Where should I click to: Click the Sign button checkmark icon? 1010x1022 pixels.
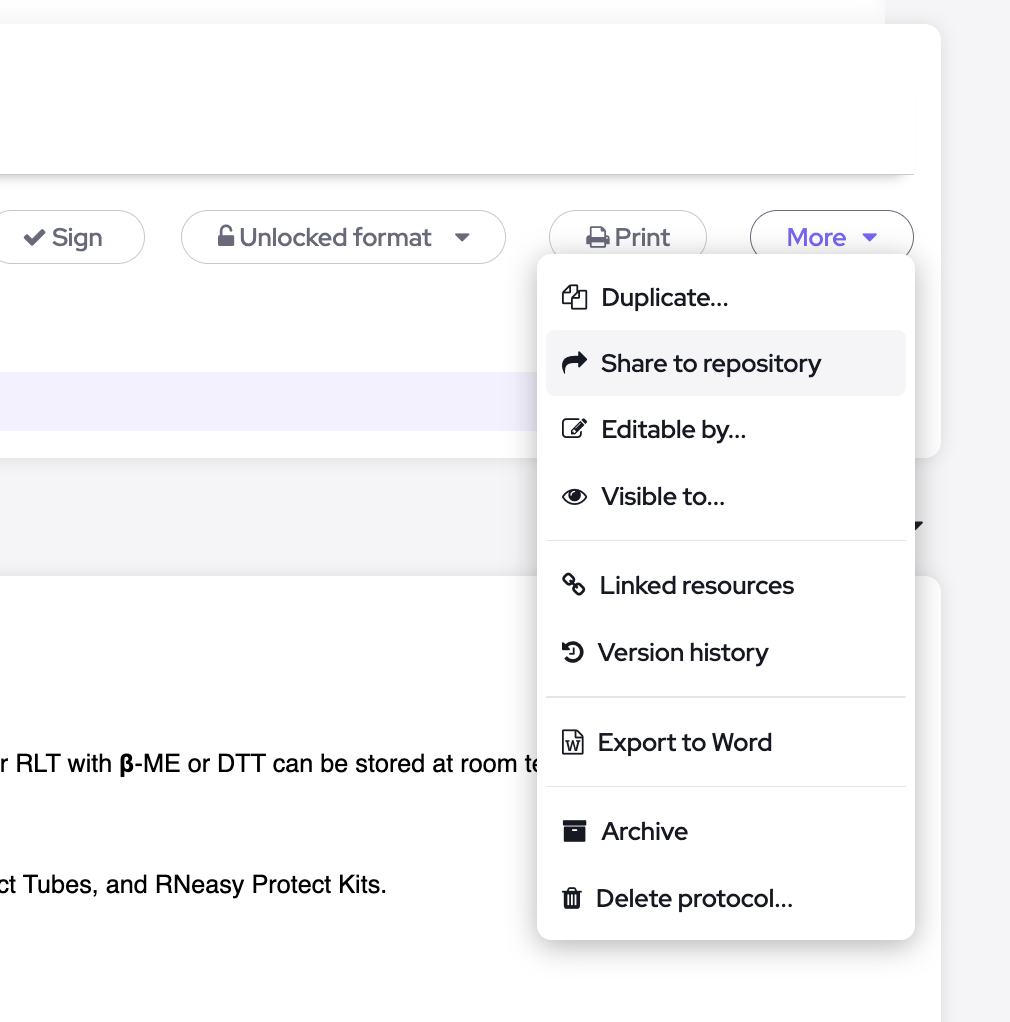(x=35, y=237)
